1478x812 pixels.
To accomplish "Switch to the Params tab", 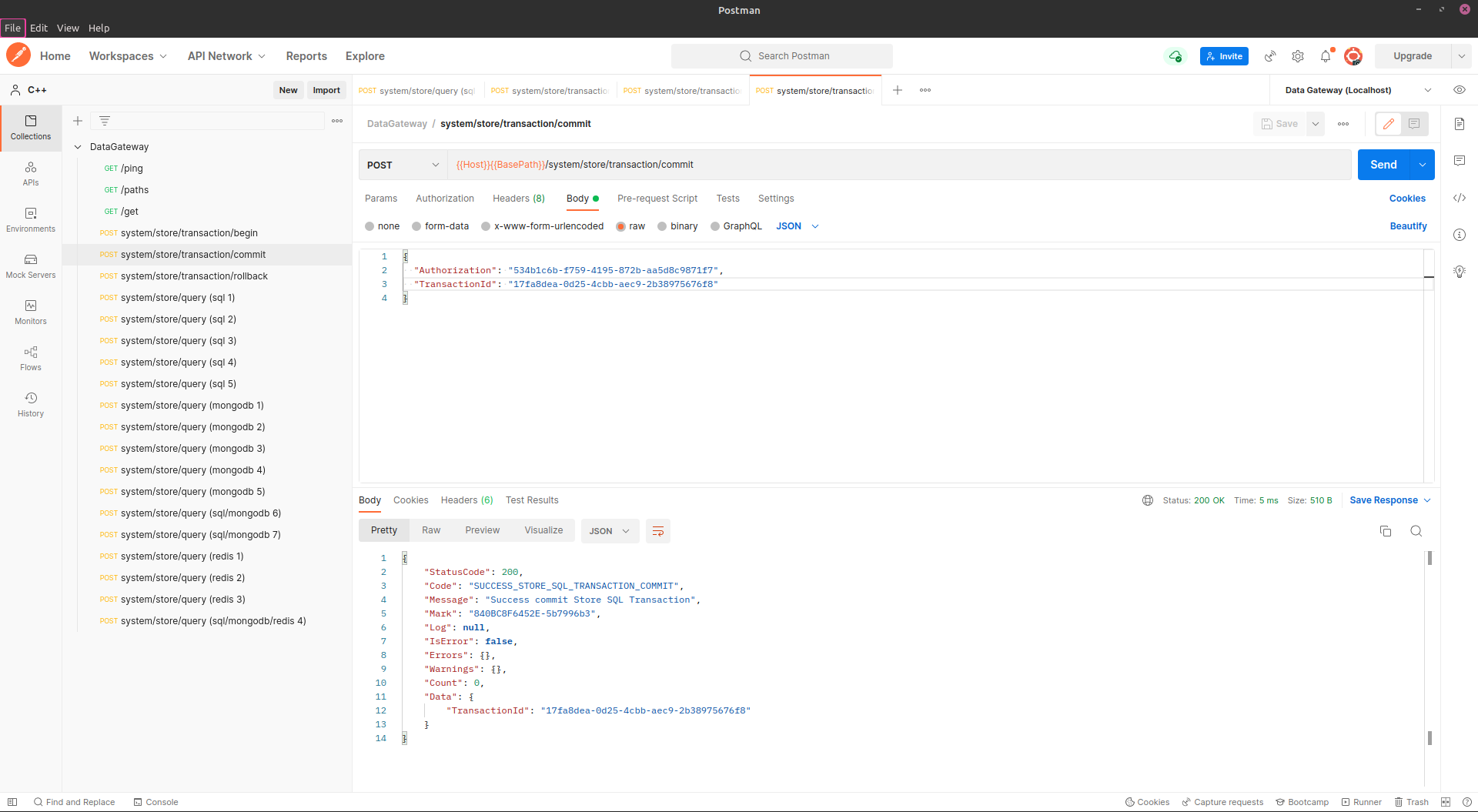I will pyautogui.click(x=381, y=199).
